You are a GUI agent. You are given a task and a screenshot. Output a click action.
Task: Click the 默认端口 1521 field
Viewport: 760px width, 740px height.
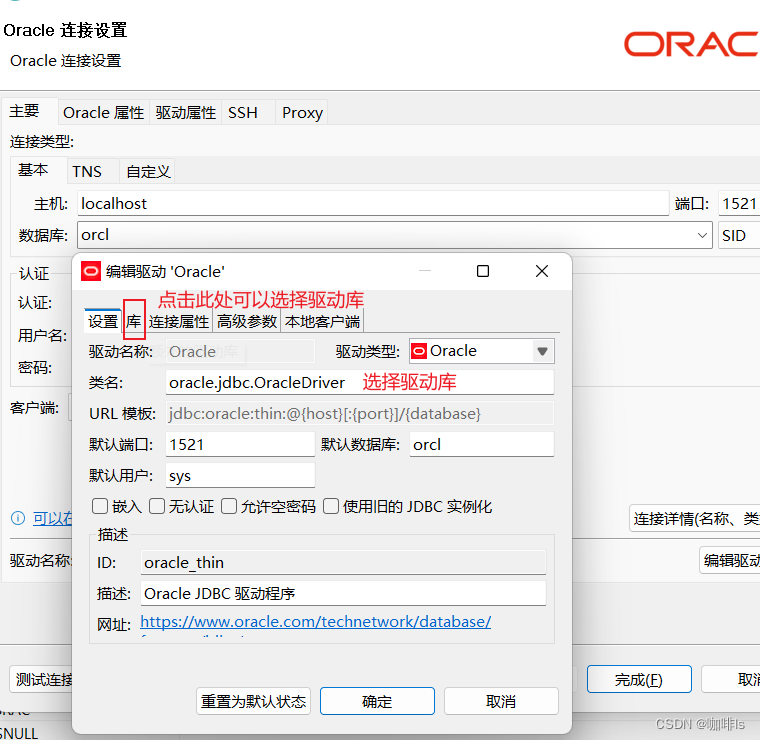pyautogui.click(x=240, y=444)
